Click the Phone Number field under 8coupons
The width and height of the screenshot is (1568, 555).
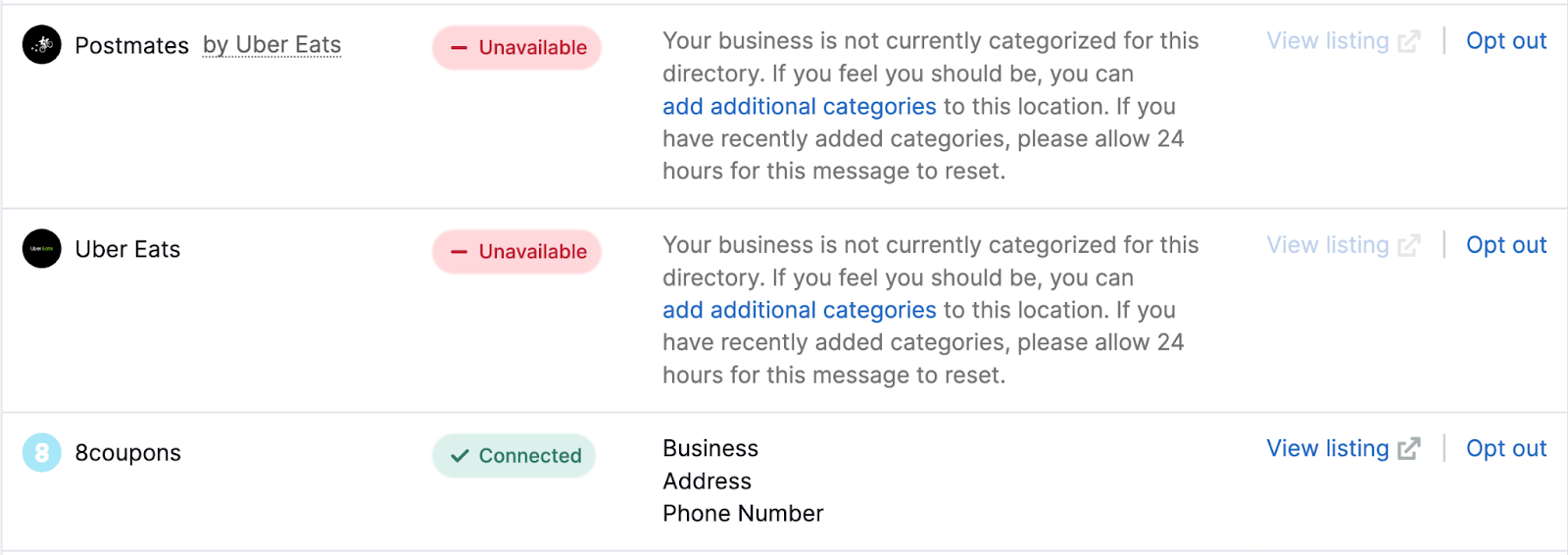(743, 514)
